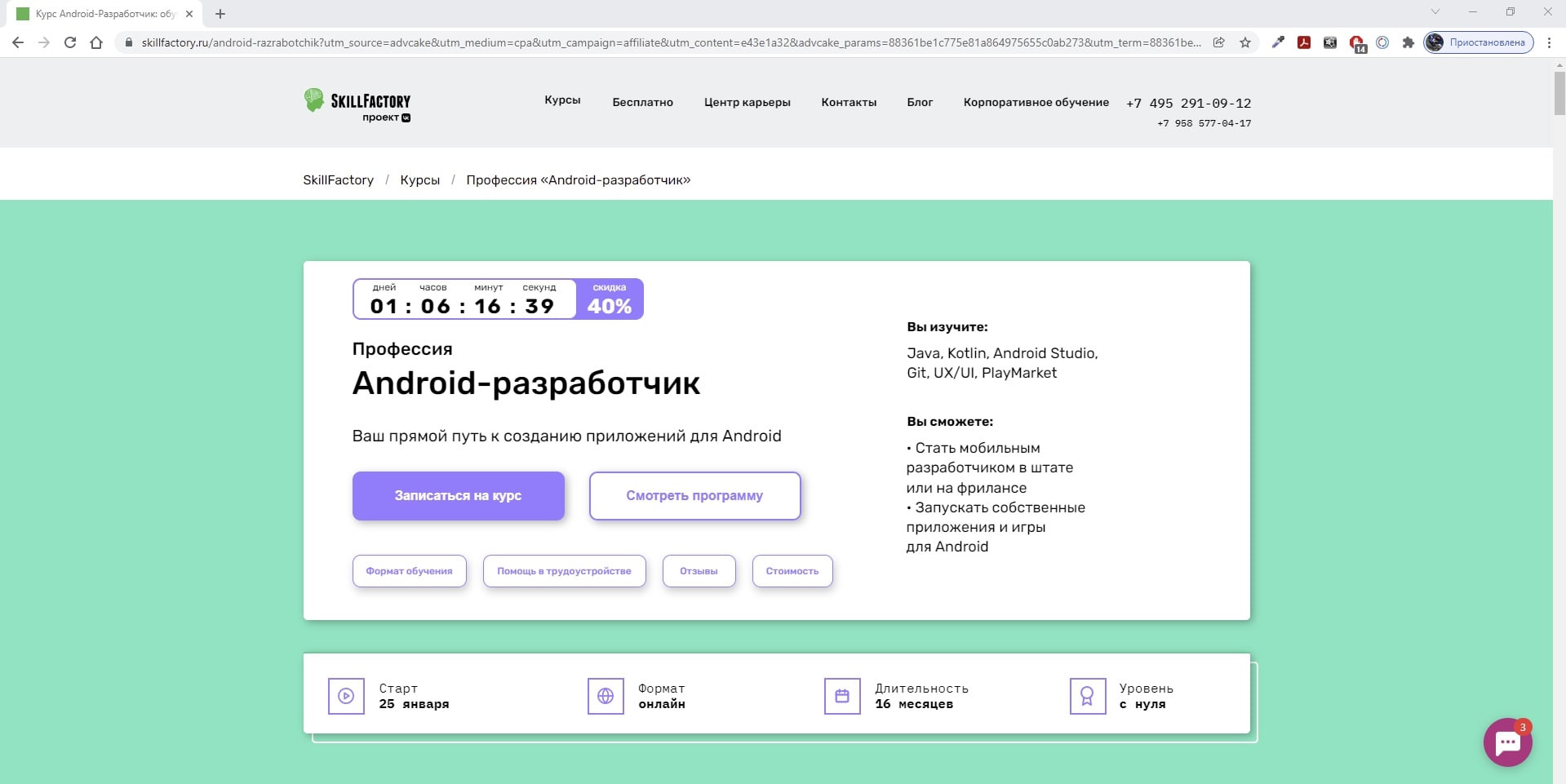Jump to Формат обучения section
The image size is (1566, 784).
coord(409,571)
